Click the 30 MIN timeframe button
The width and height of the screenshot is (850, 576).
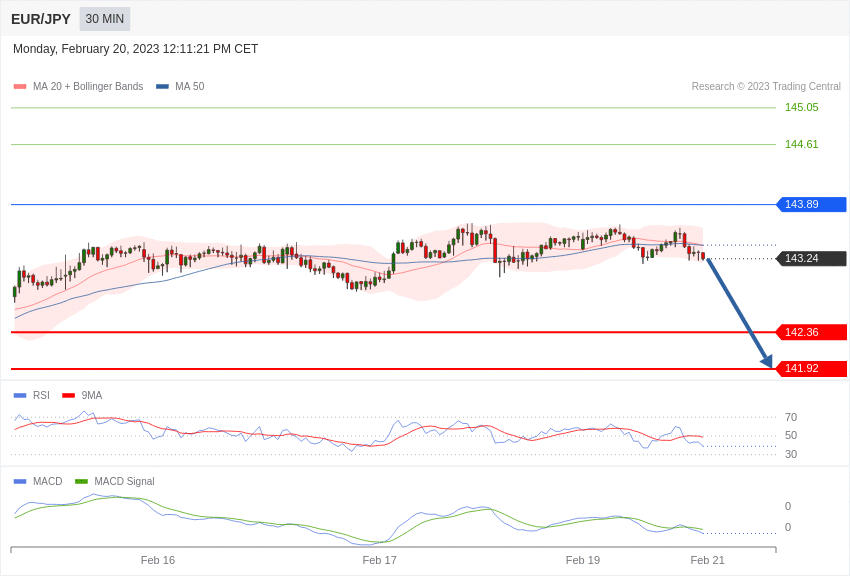point(105,19)
